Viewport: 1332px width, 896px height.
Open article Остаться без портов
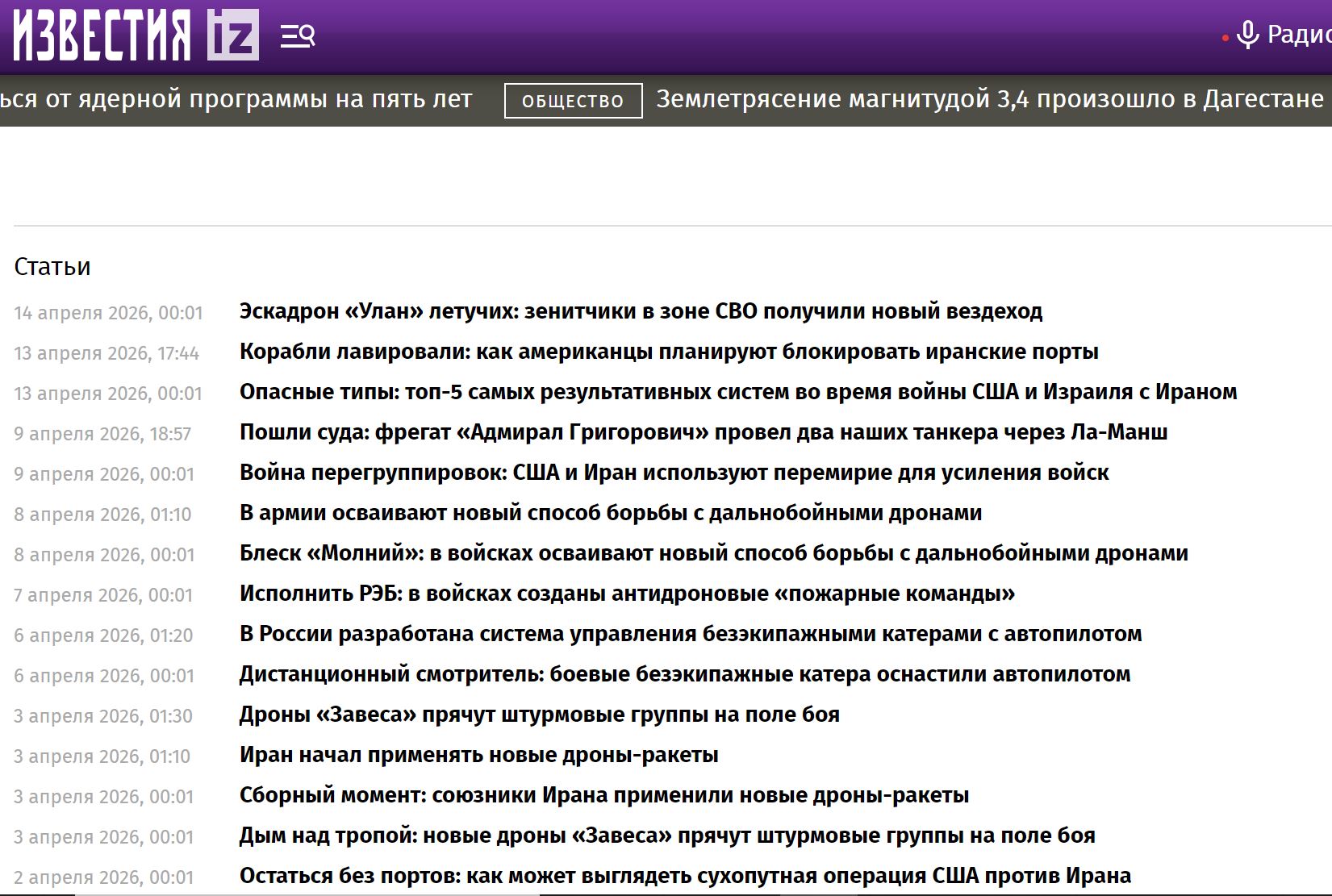click(x=685, y=876)
